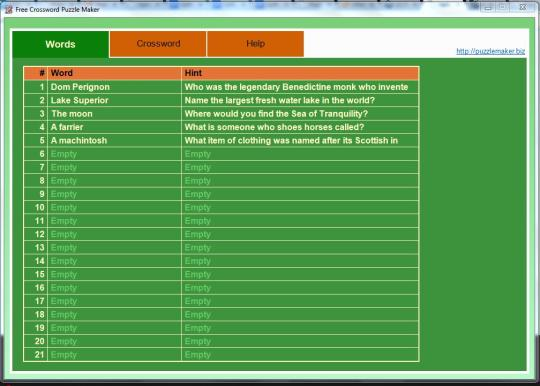Switch to the Crossword tab
This screenshot has width=540, height=386.
pos(158,44)
